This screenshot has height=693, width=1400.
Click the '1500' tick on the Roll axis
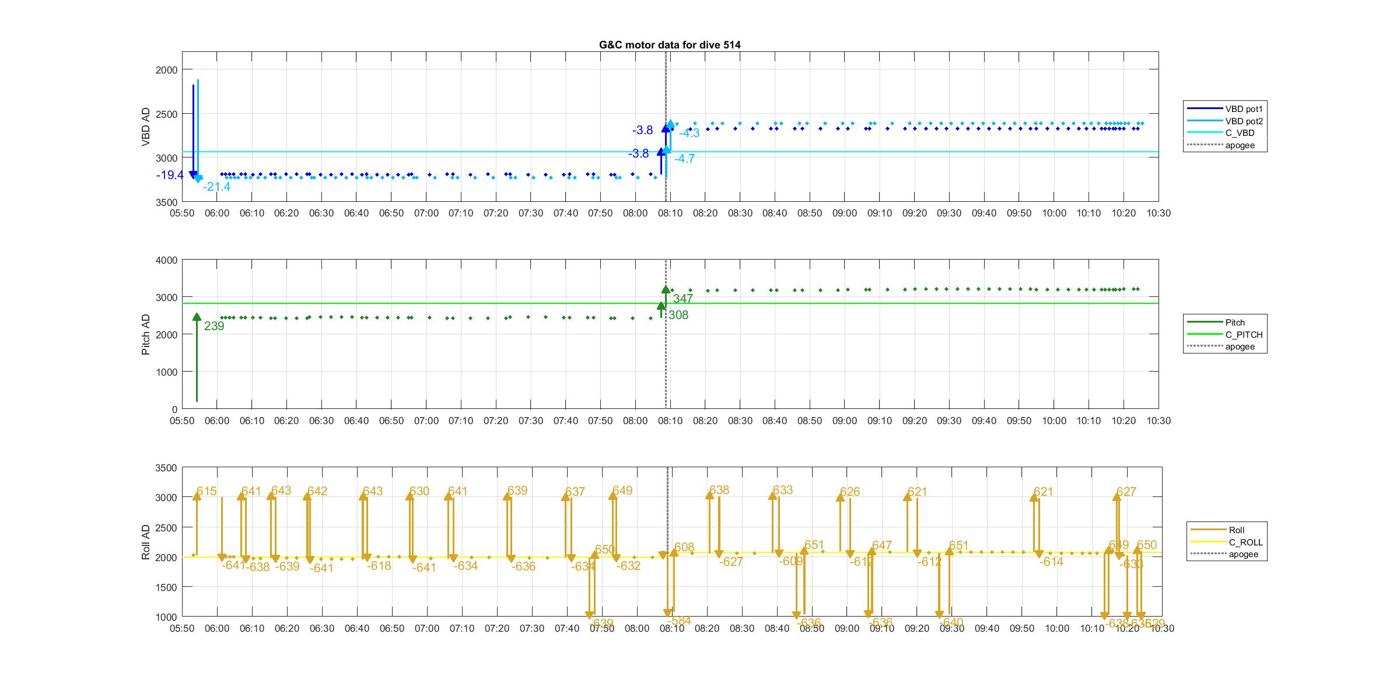[166, 587]
